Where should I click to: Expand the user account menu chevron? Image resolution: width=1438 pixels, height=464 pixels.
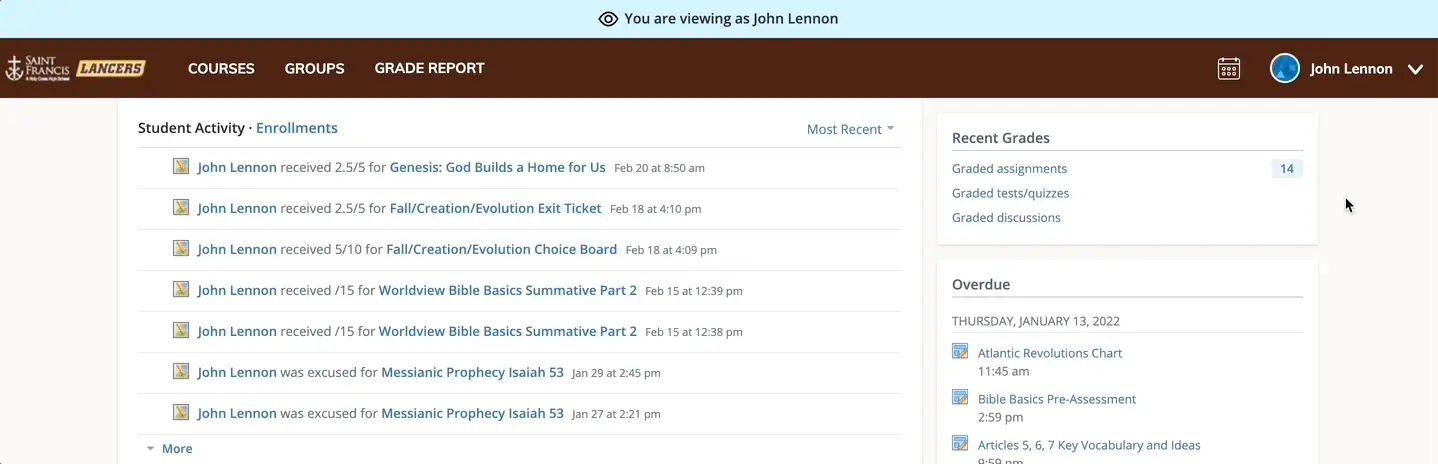pyautogui.click(x=1415, y=69)
